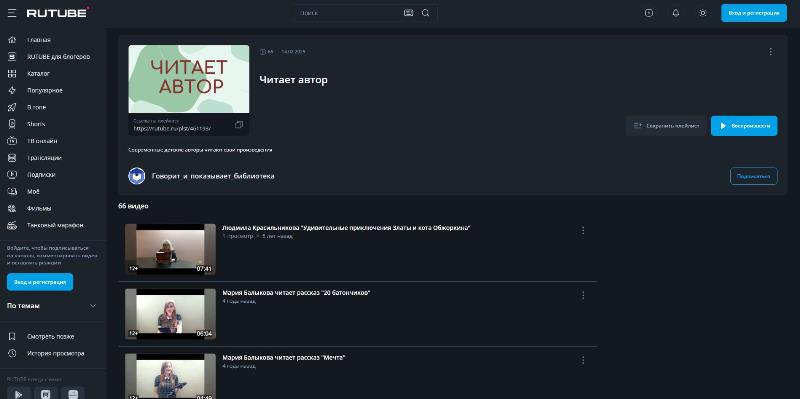Open the channel 'Говорит и показывает библиотека' name link
This screenshot has height=399, width=800.
pos(213,176)
